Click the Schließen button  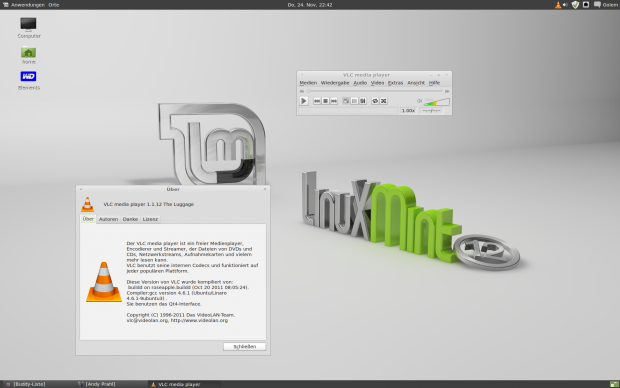point(244,346)
